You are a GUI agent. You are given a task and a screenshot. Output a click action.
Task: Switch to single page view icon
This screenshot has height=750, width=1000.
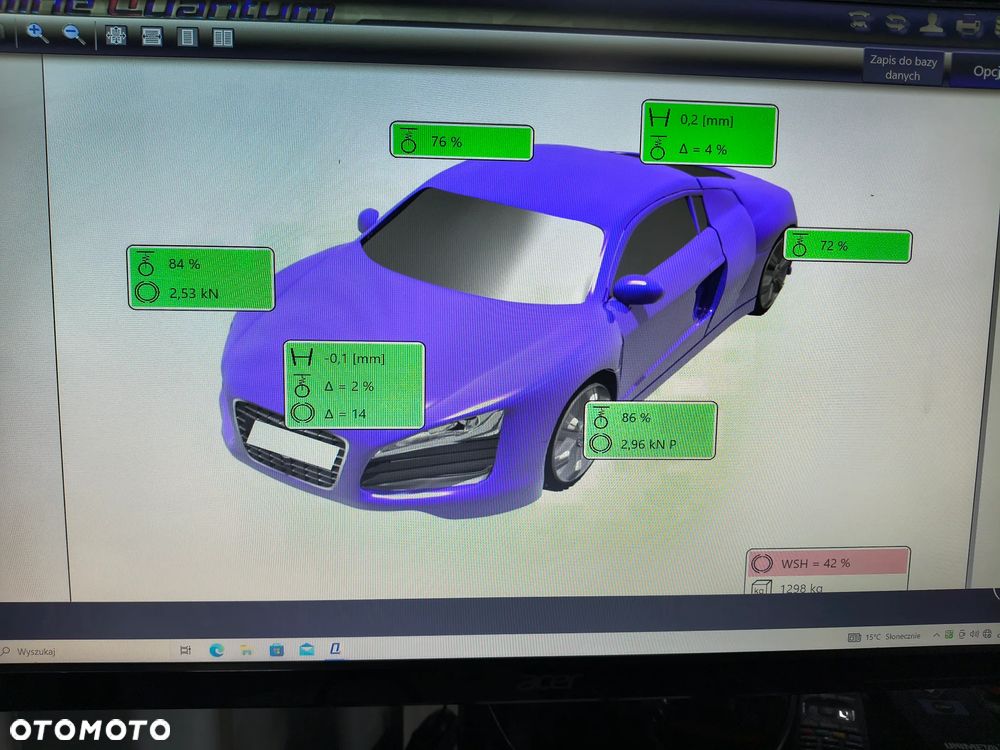pyautogui.click(x=187, y=37)
